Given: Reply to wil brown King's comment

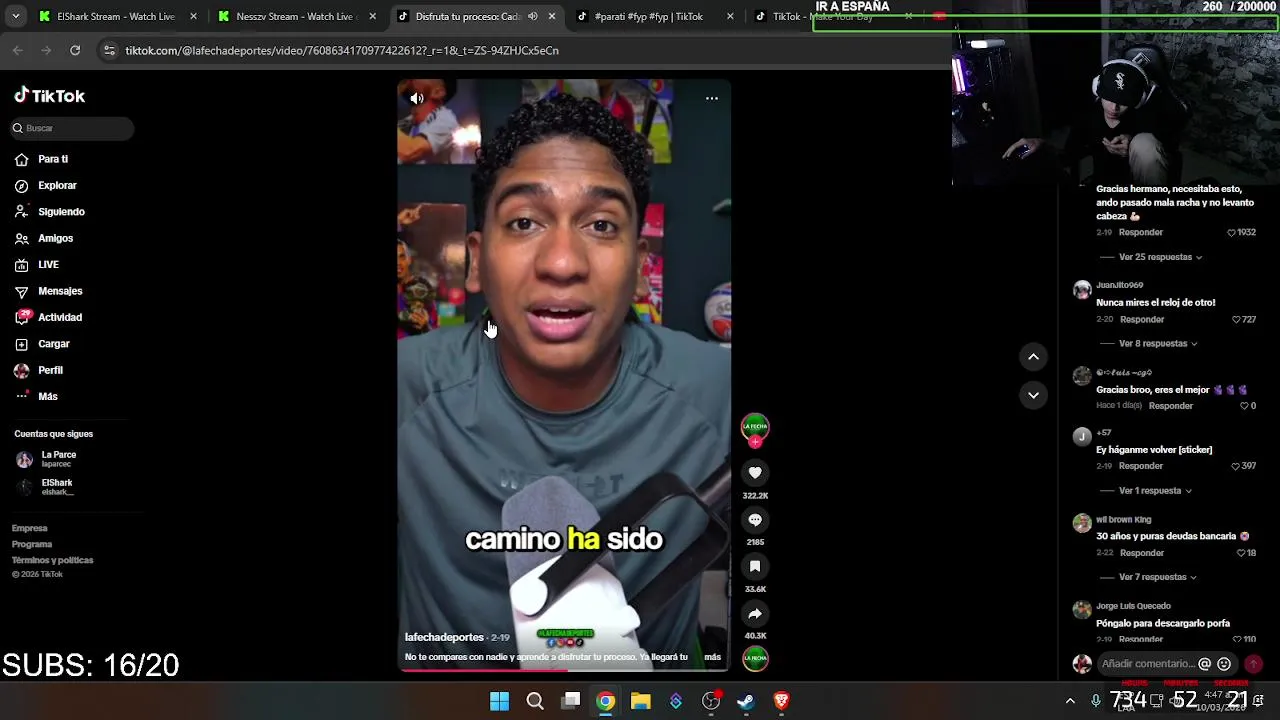Looking at the screenshot, I should (1142, 553).
